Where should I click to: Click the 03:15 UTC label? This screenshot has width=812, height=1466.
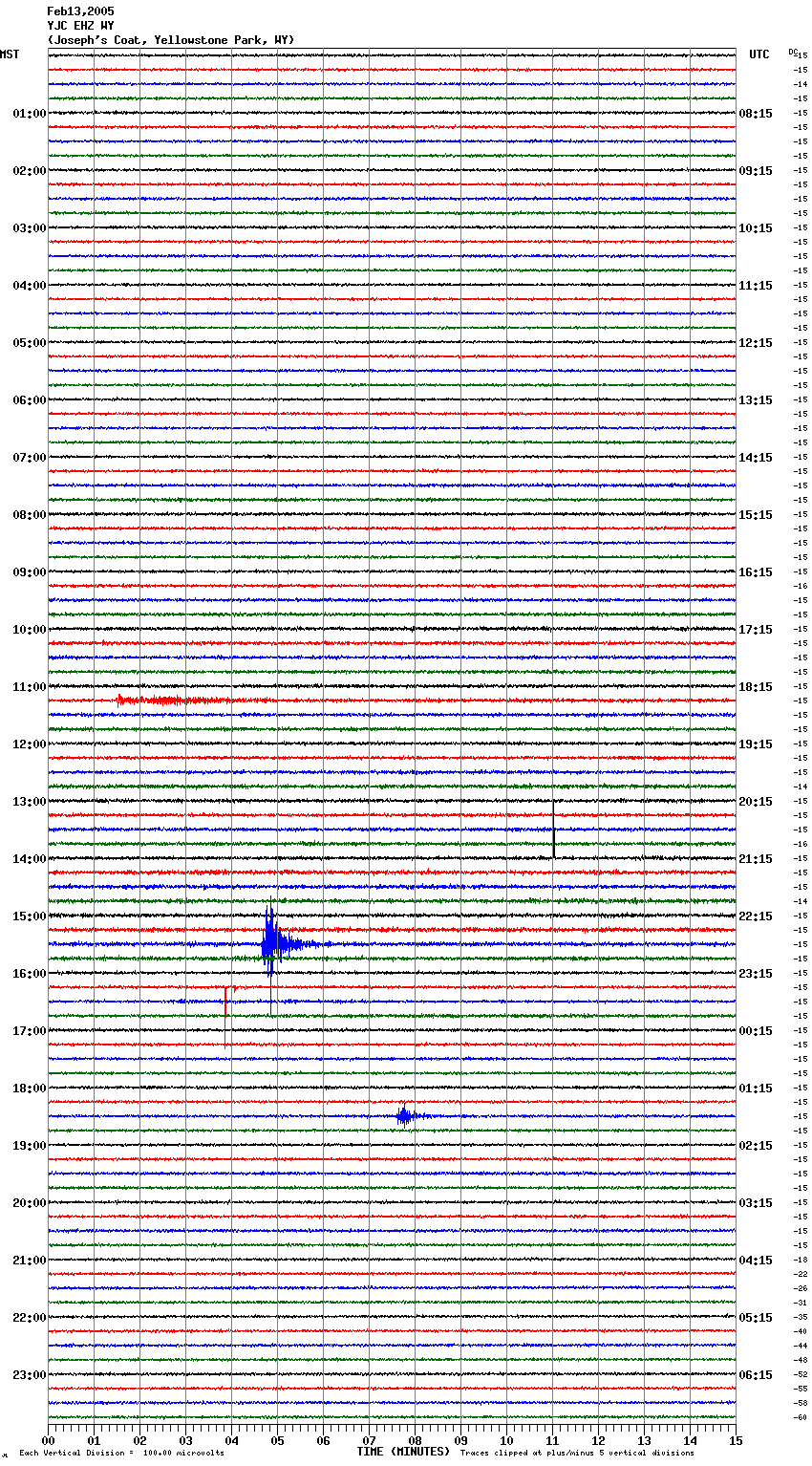point(756,1203)
